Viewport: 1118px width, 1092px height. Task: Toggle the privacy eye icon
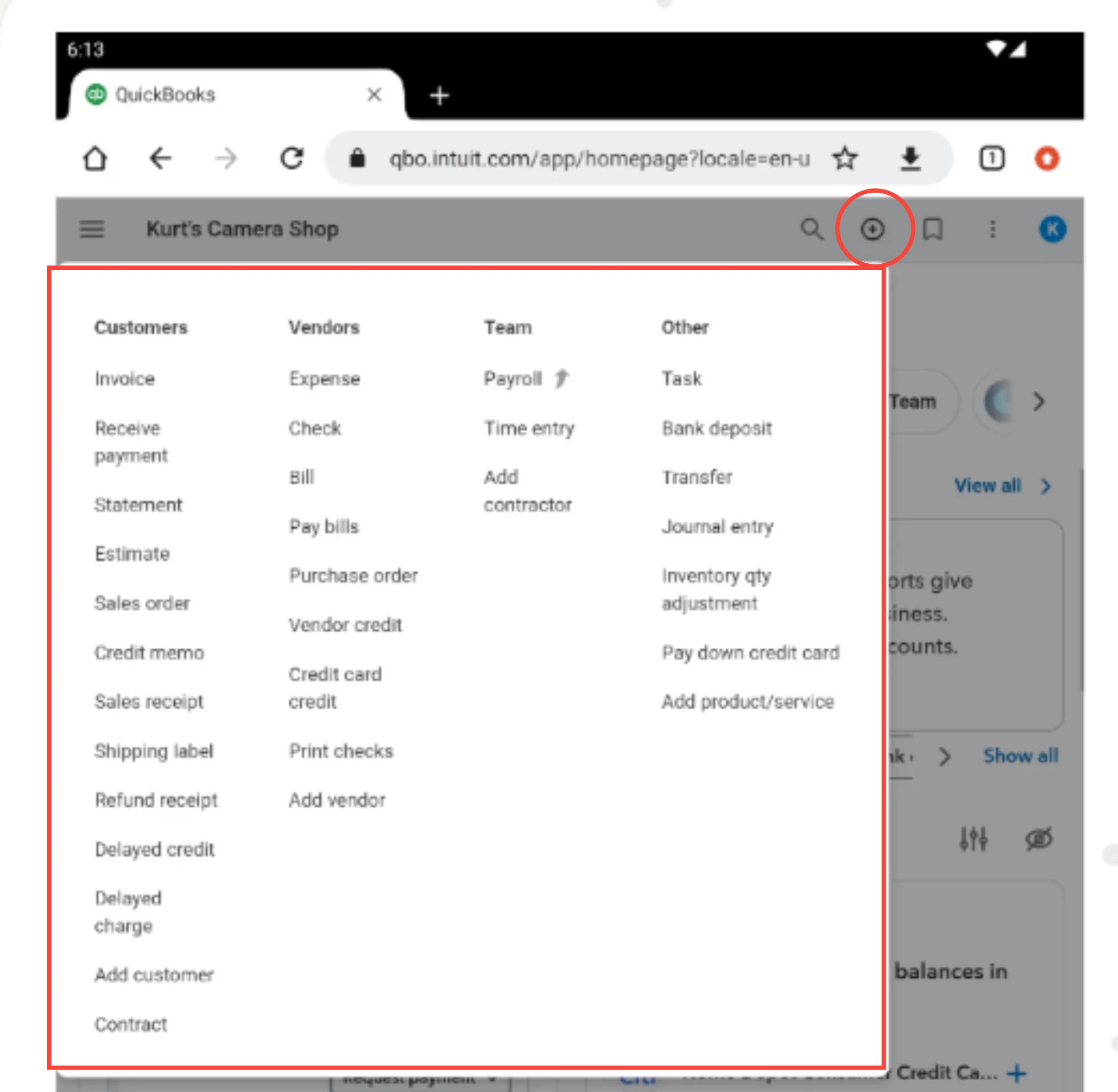[x=1039, y=839]
